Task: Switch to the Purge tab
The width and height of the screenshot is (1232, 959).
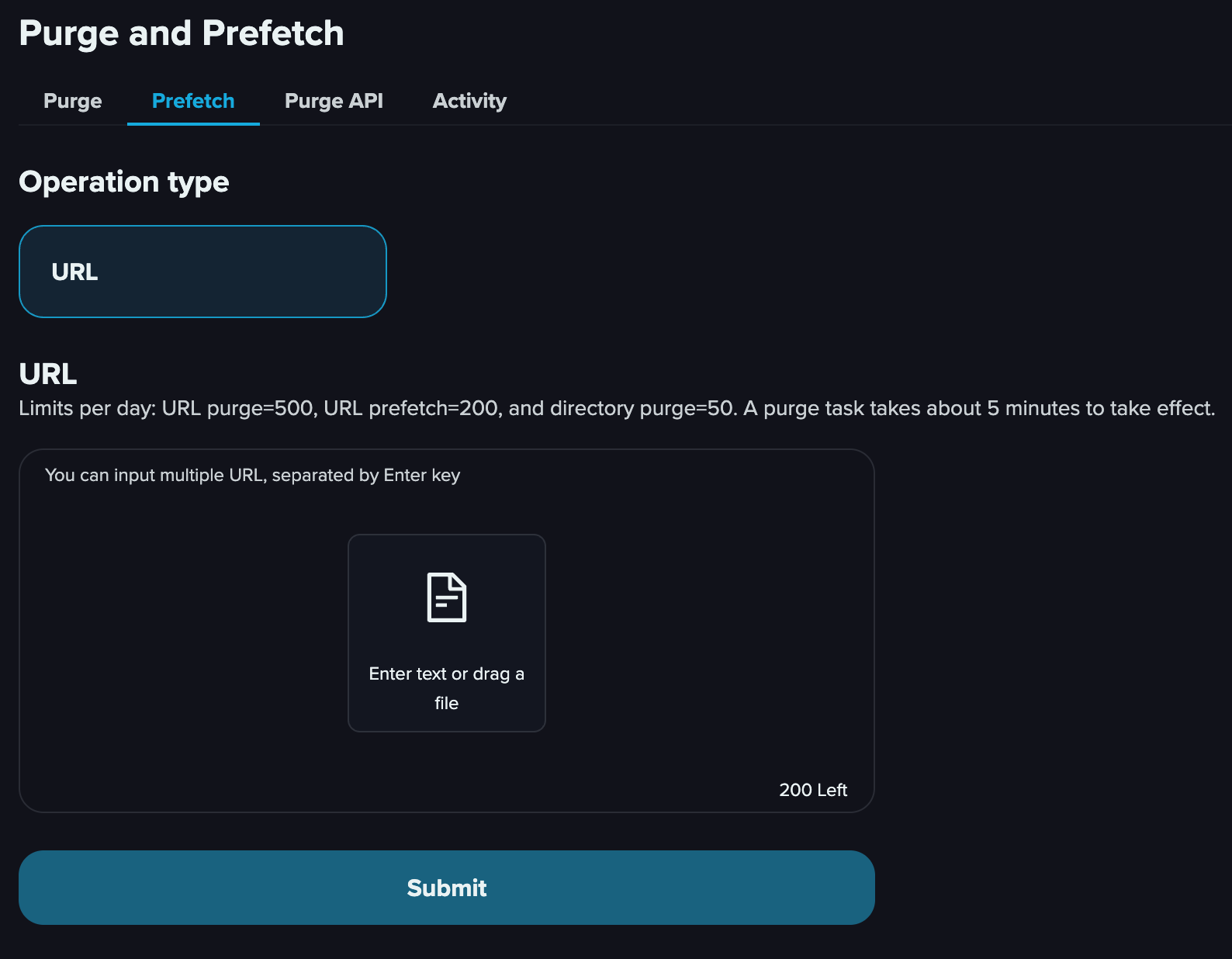Action: pos(73,101)
